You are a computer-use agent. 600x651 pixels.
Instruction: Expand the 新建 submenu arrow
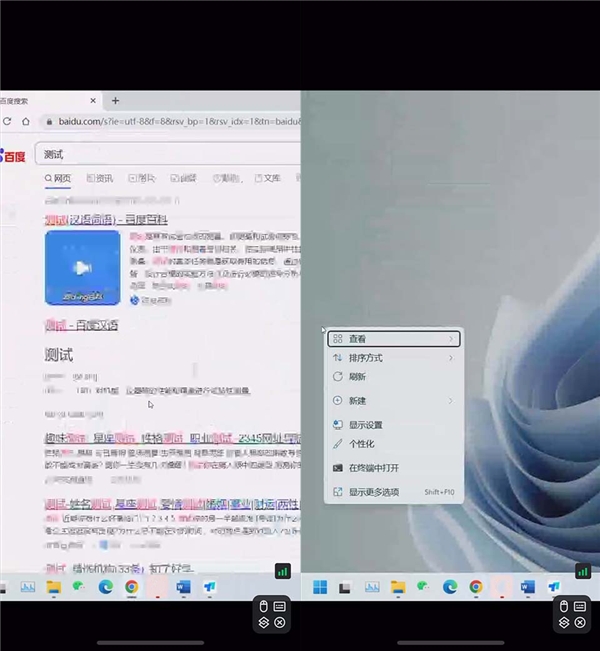coord(451,401)
